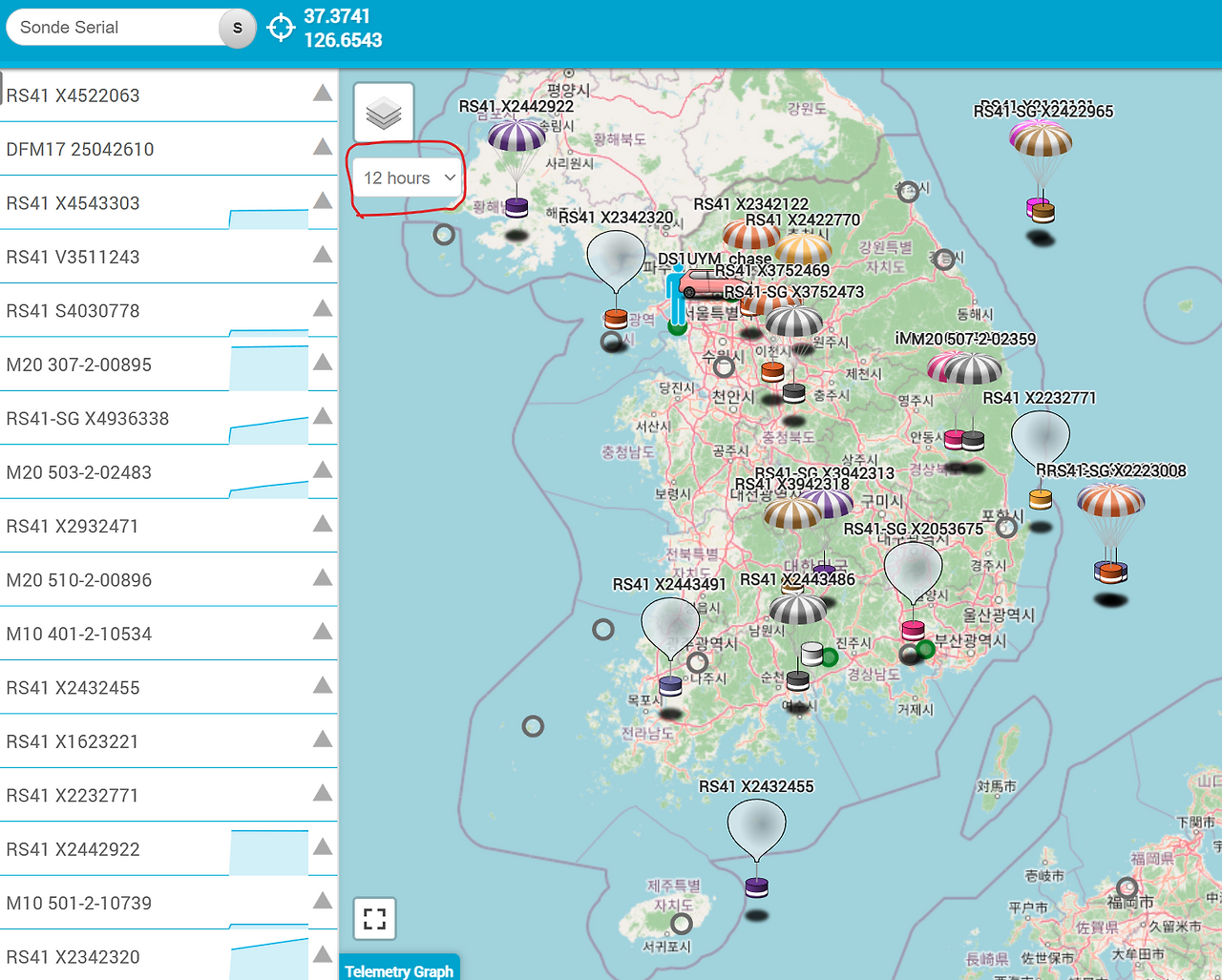Screen dimensions: 1222x980
Task: Expand the DFM17 25042610 entry arrow
Action: tap(323, 147)
